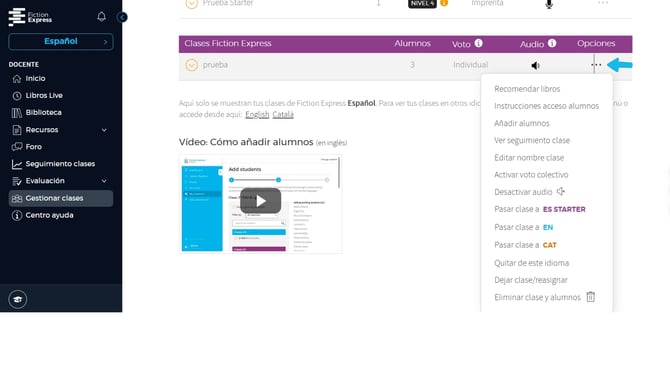
Task: Click the books icon beside Biblioteca
Action: [17, 113]
